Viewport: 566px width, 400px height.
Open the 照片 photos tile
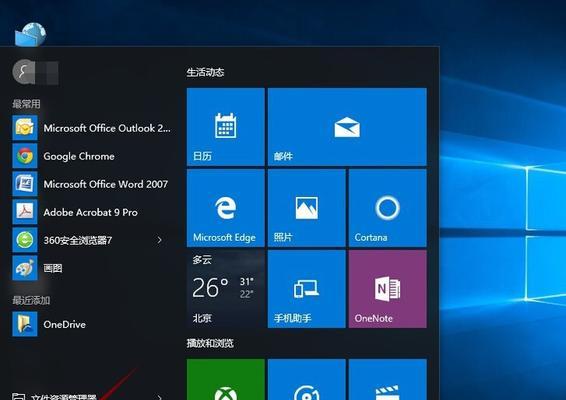tap(306, 208)
